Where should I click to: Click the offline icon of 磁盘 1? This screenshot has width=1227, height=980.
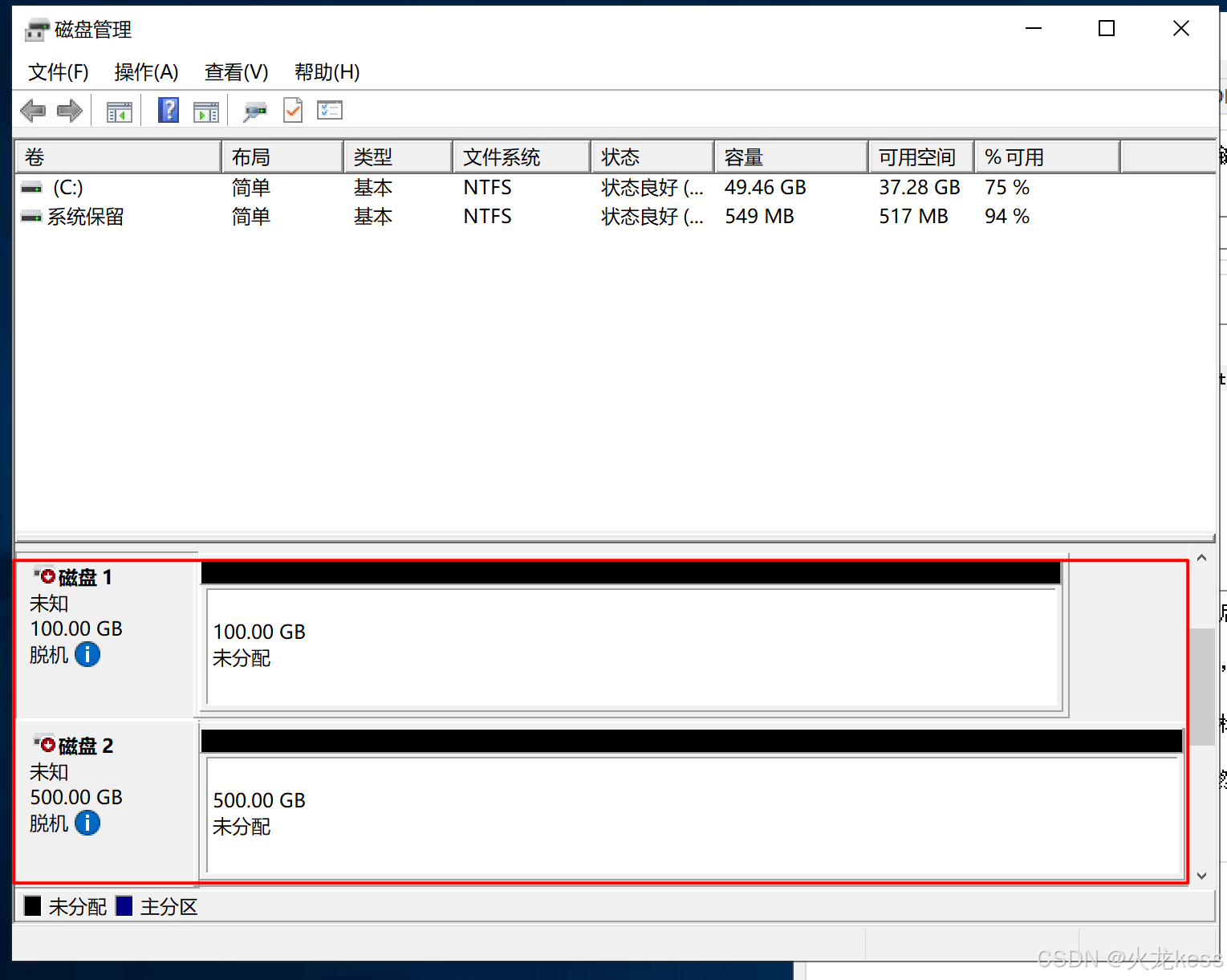45,575
